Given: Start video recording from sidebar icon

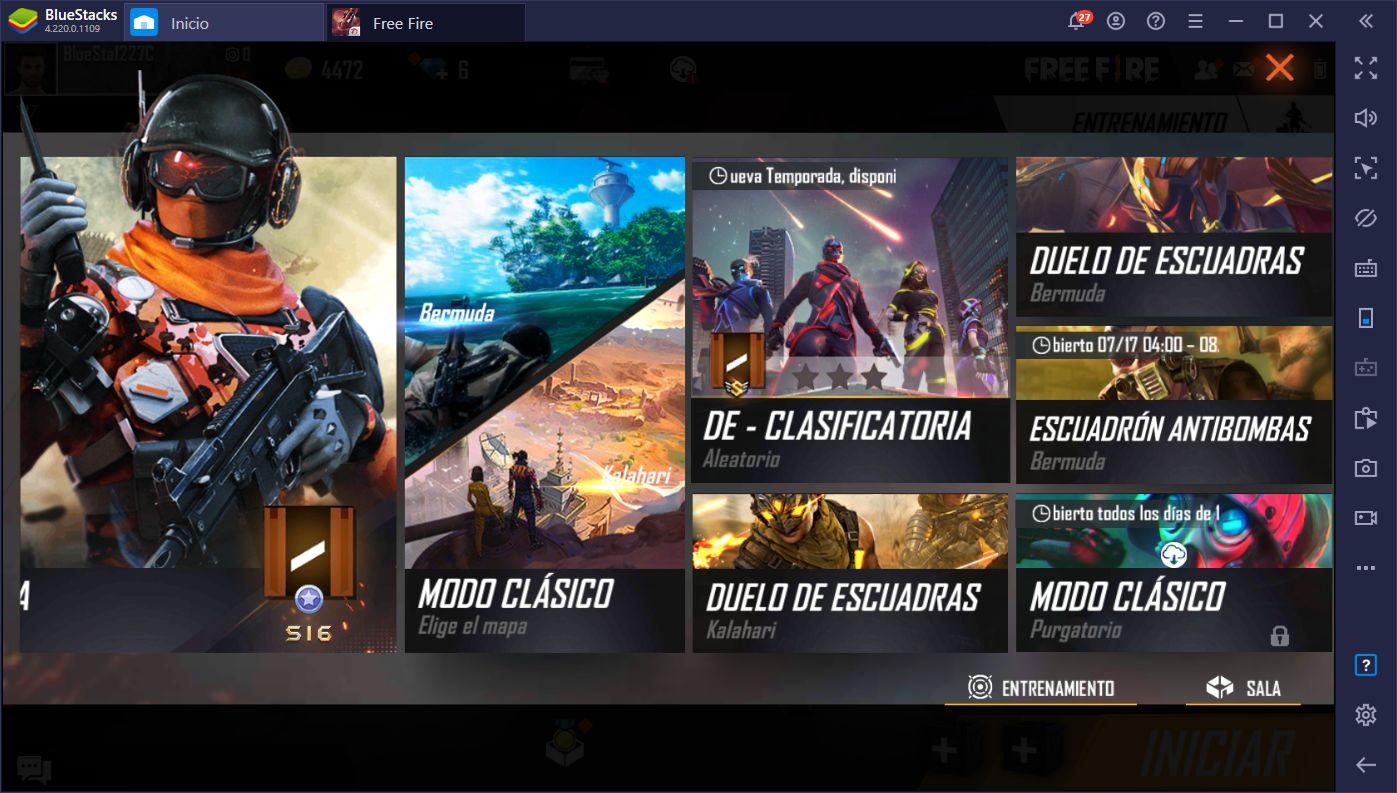Looking at the screenshot, I should pos(1365,518).
